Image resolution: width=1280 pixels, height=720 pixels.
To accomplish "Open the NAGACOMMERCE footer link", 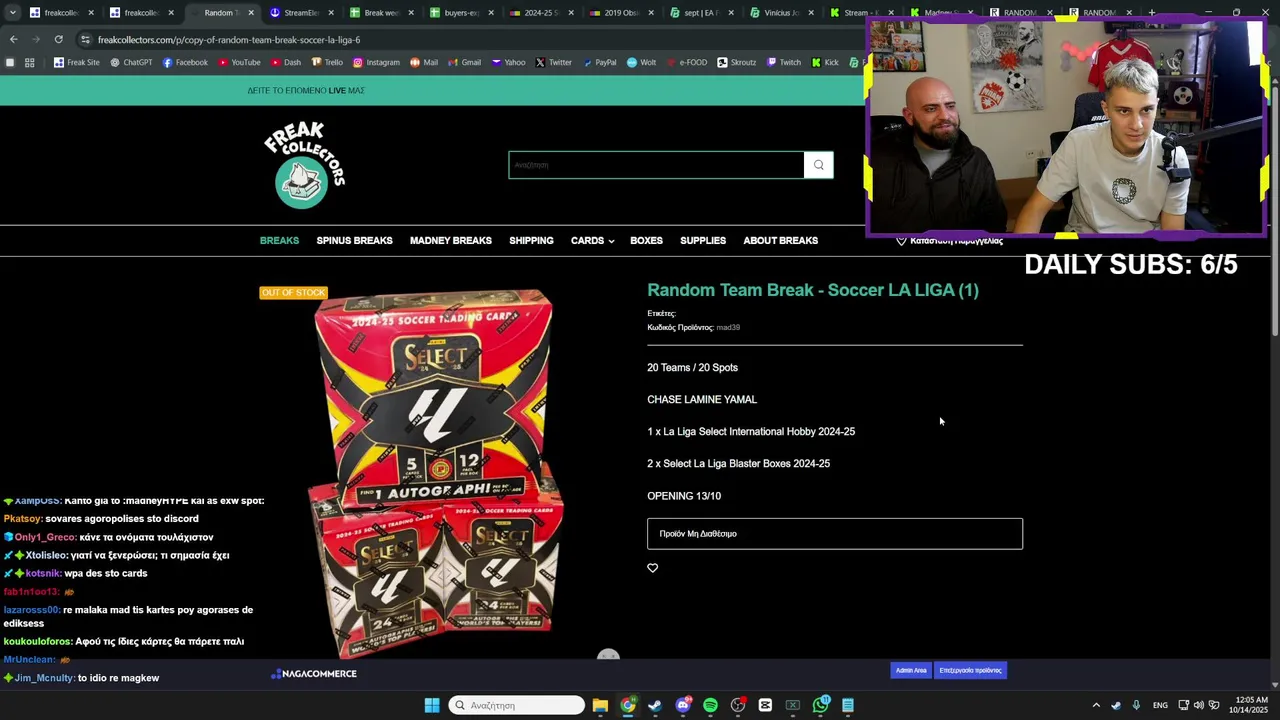I will tap(314, 674).
